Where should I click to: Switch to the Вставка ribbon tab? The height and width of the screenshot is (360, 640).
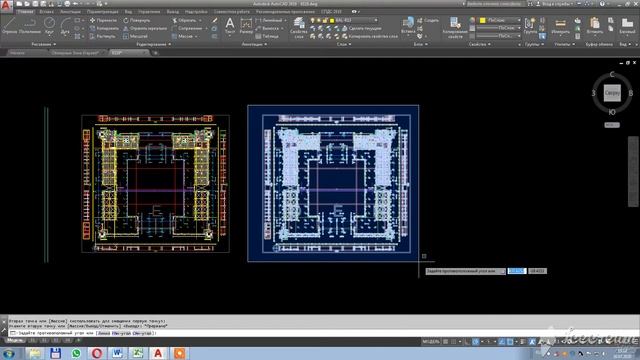coord(47,12)
